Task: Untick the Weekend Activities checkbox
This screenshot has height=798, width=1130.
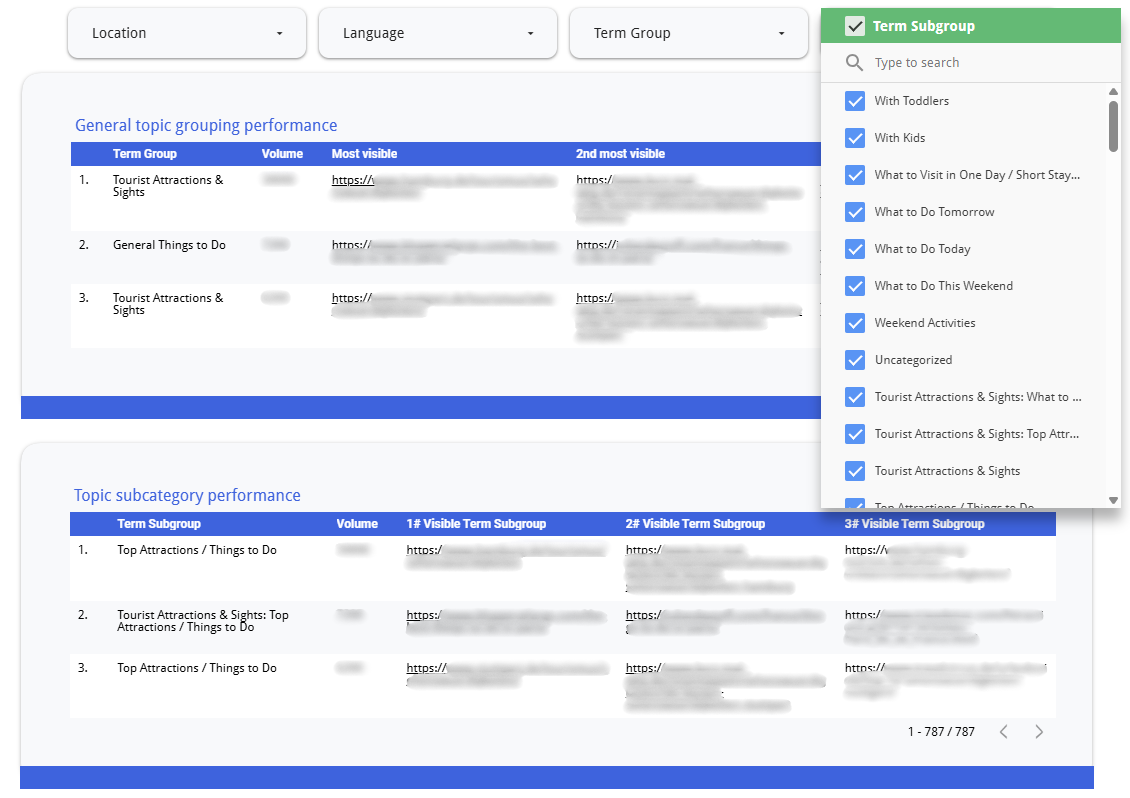Action: (855, 323)
